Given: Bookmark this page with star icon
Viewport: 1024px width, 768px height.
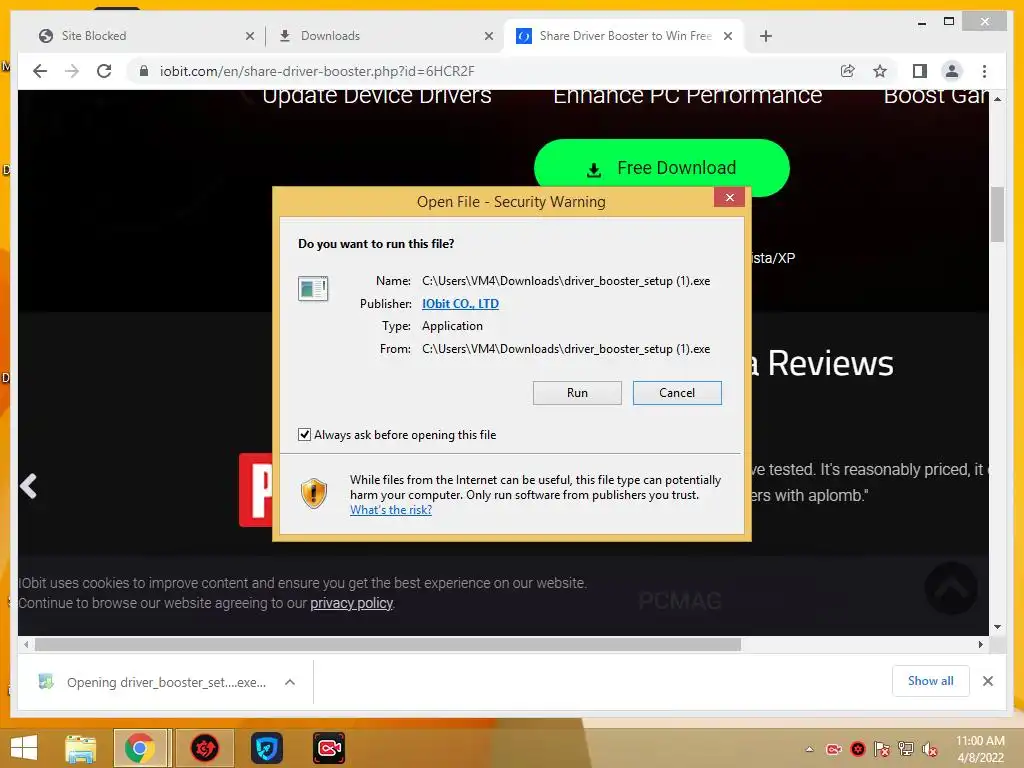Looking at the screenshot, I should [880, 71].
